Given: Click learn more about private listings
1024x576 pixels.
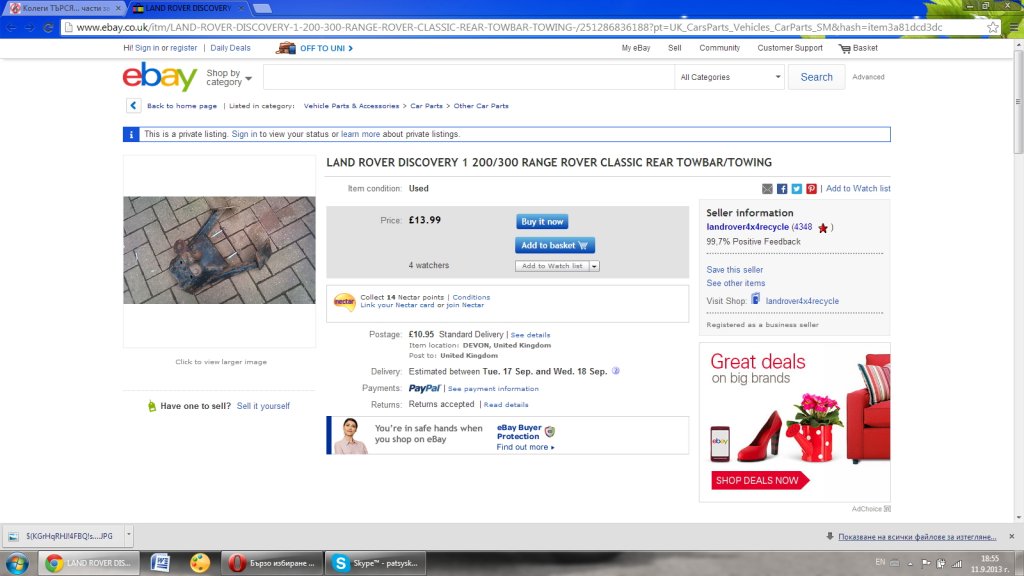Looking at the screenshot, I should [360, 135].
